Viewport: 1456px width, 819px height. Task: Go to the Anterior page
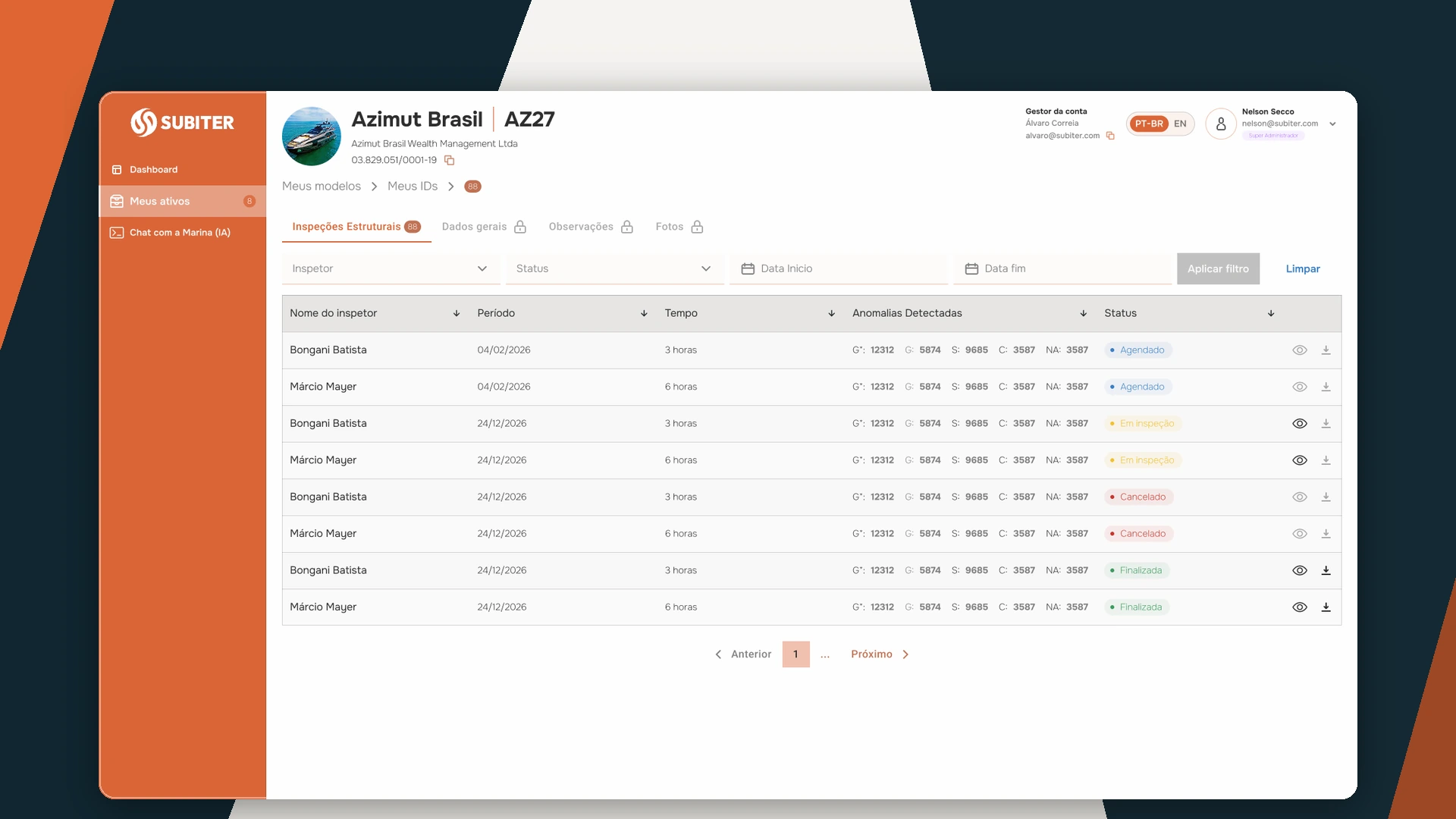click(x=742, y=654)
